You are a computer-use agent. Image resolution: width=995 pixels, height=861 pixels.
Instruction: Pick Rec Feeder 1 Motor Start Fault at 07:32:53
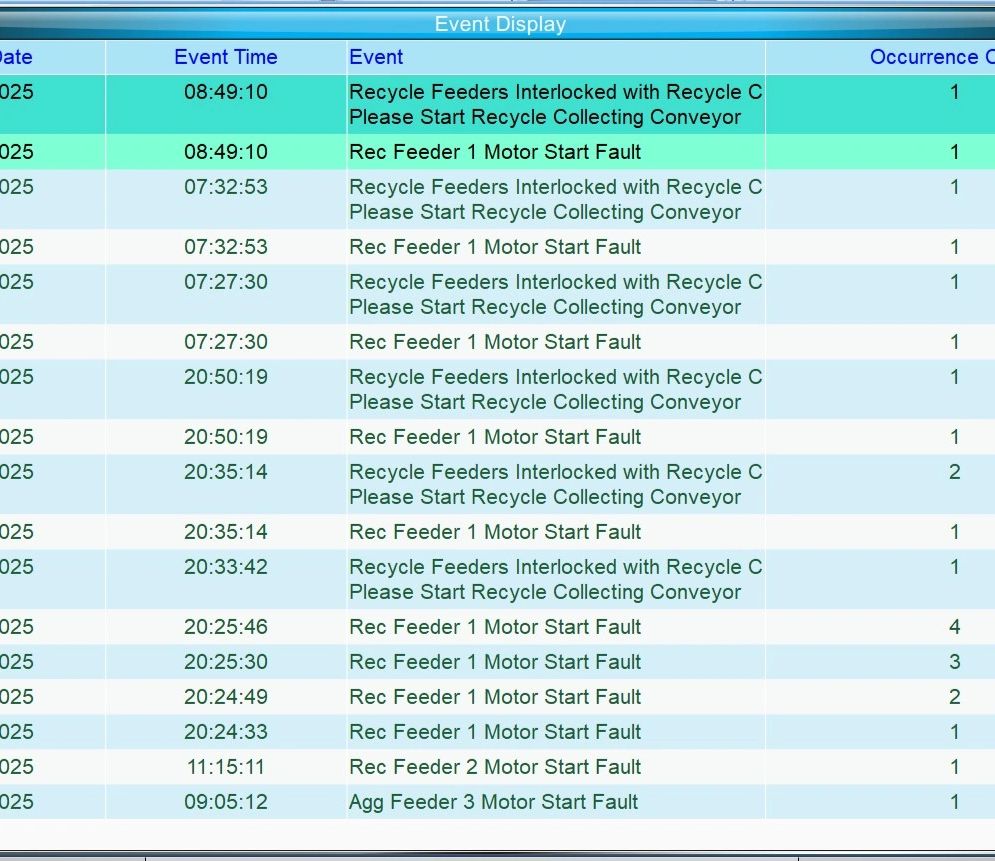pos(495,247)
